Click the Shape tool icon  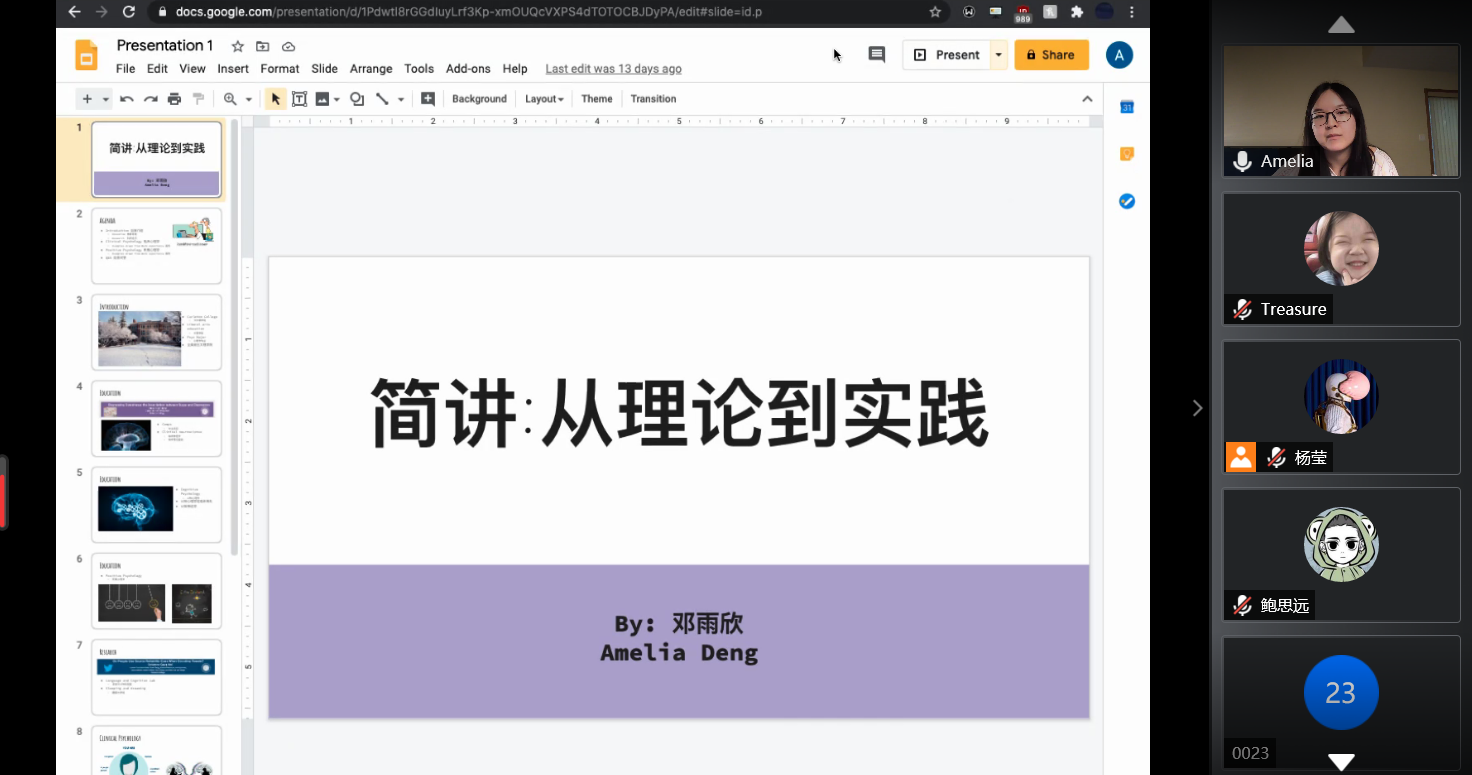(x=357, y=99)
